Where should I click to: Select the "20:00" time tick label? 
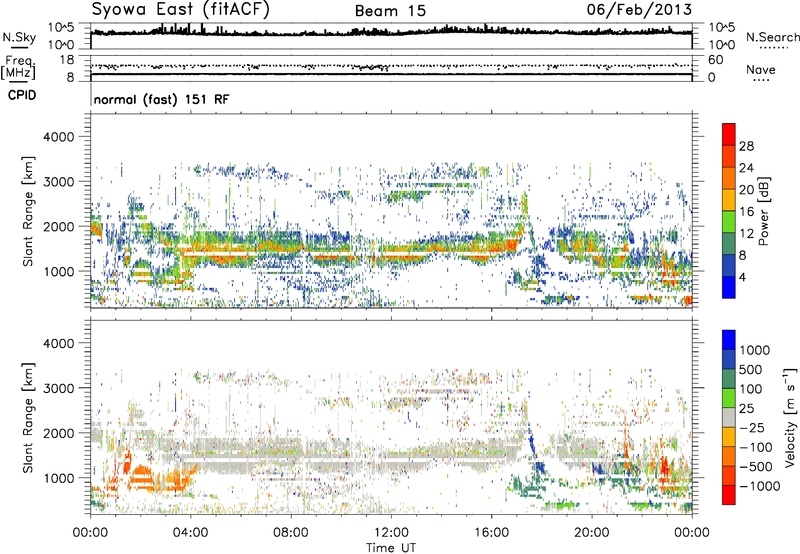pos(591,533)
